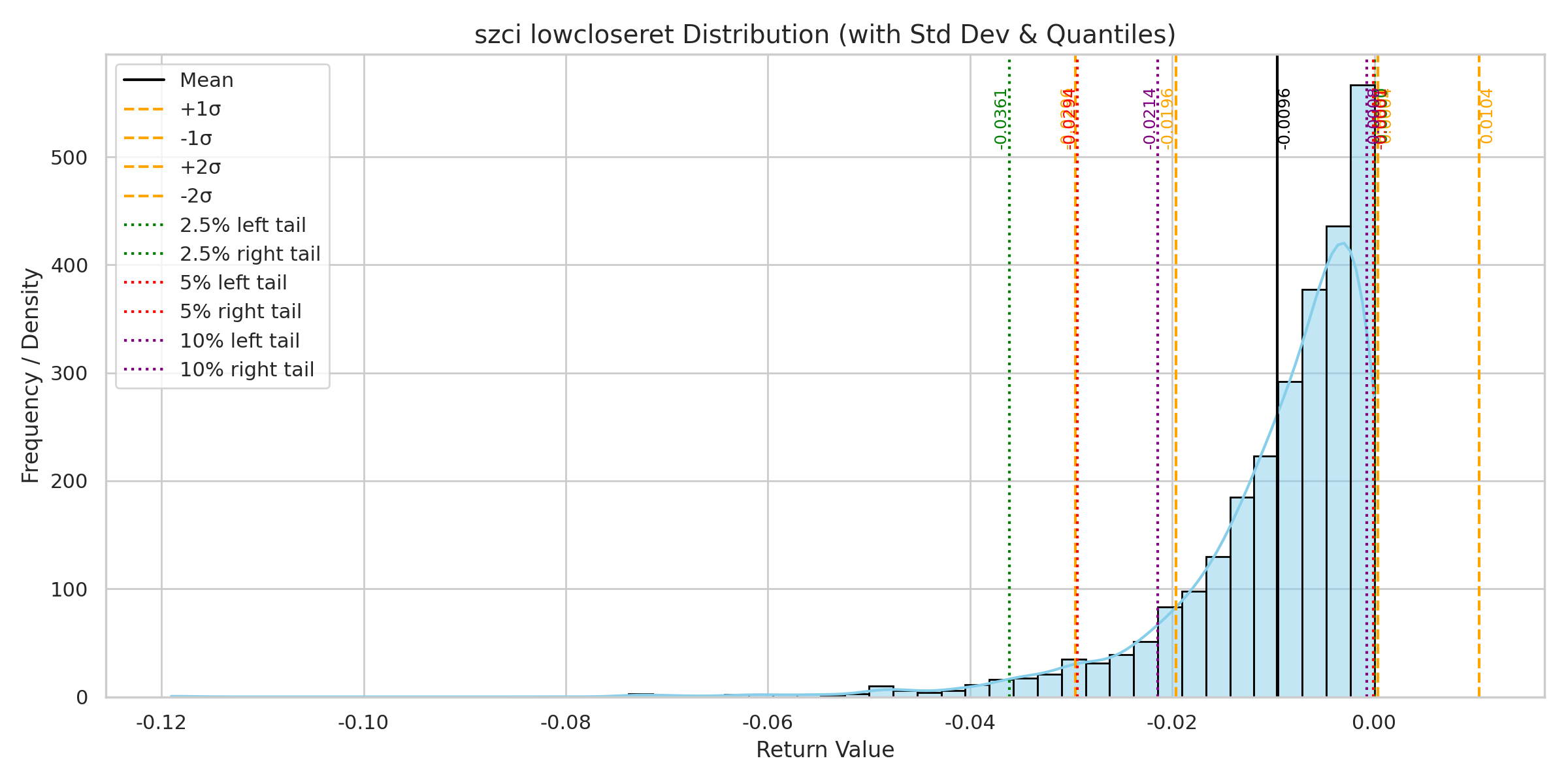The width and height of the screenshot is (1568, 784).
Task: Click the chart title text
Action: (x=825, y=35)
